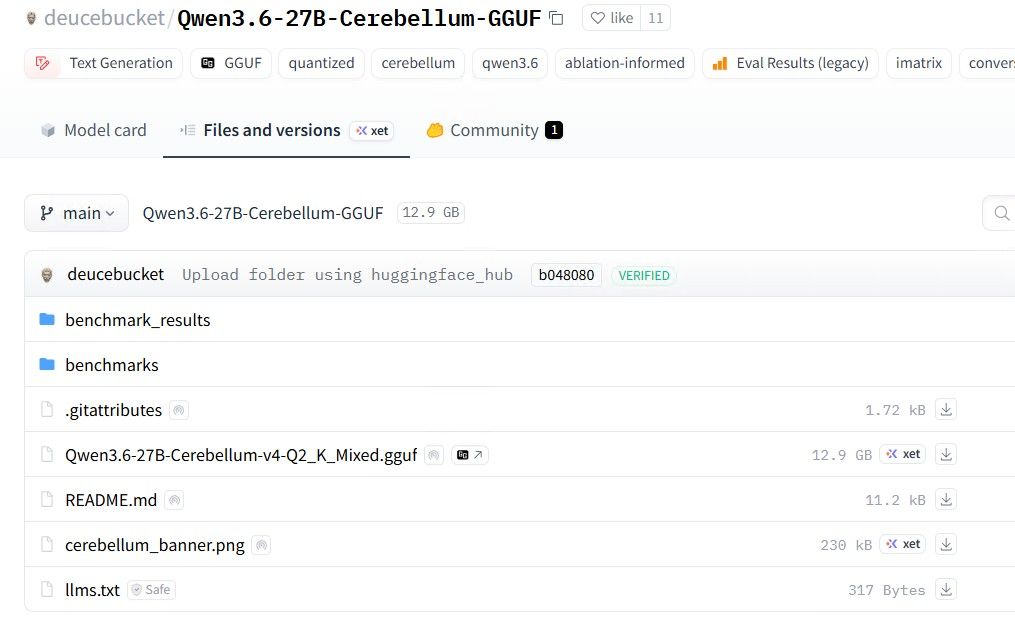Download cerebellum_banner.png
This screenshot has width=1015, height=621.
coord(946,545)
